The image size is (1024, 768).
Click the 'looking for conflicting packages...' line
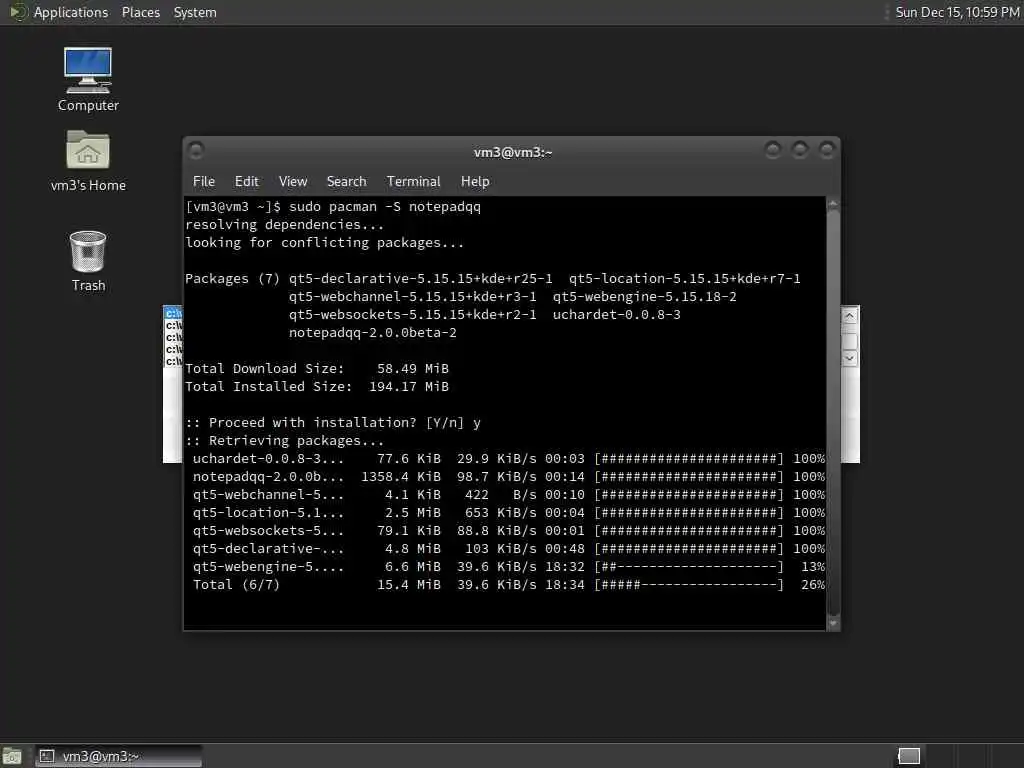325,243
